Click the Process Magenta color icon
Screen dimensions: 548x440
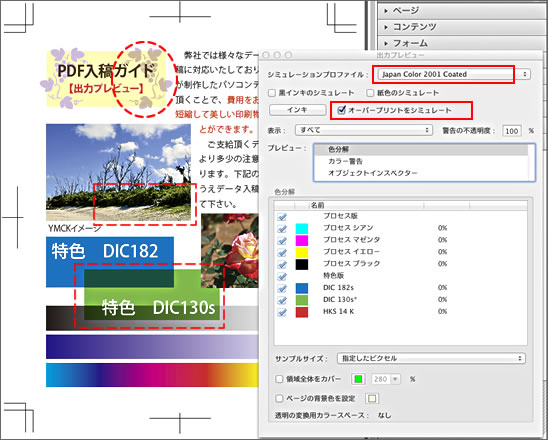(302, 240)
